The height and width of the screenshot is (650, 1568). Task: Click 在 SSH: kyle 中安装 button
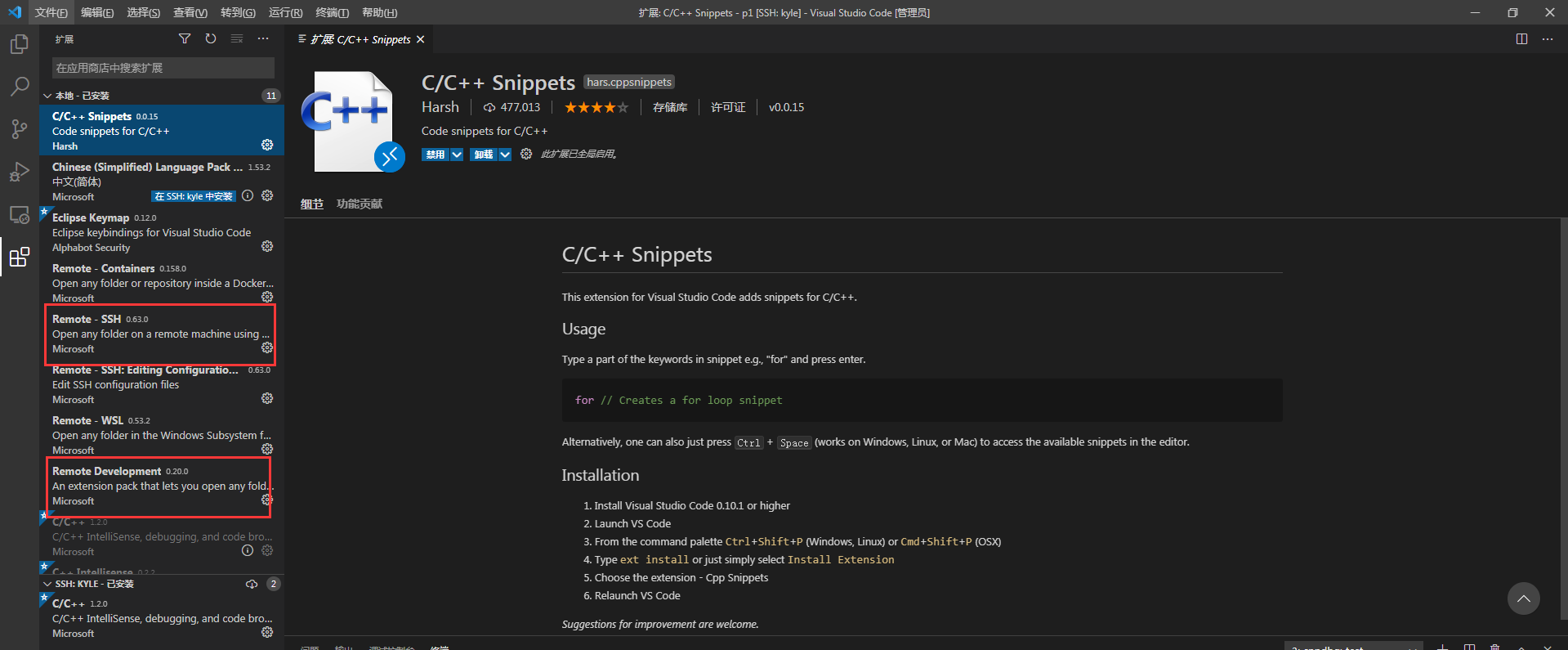pyautogui.click(x=194, y=196)
